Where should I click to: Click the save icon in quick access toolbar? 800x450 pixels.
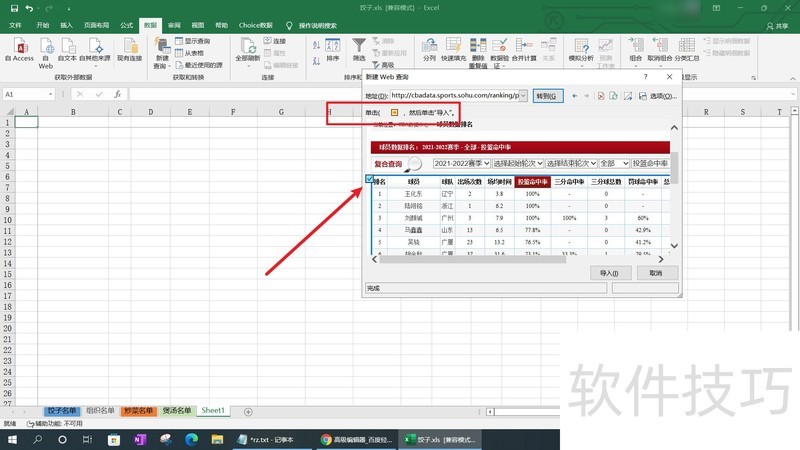click(x=14, y=8)
